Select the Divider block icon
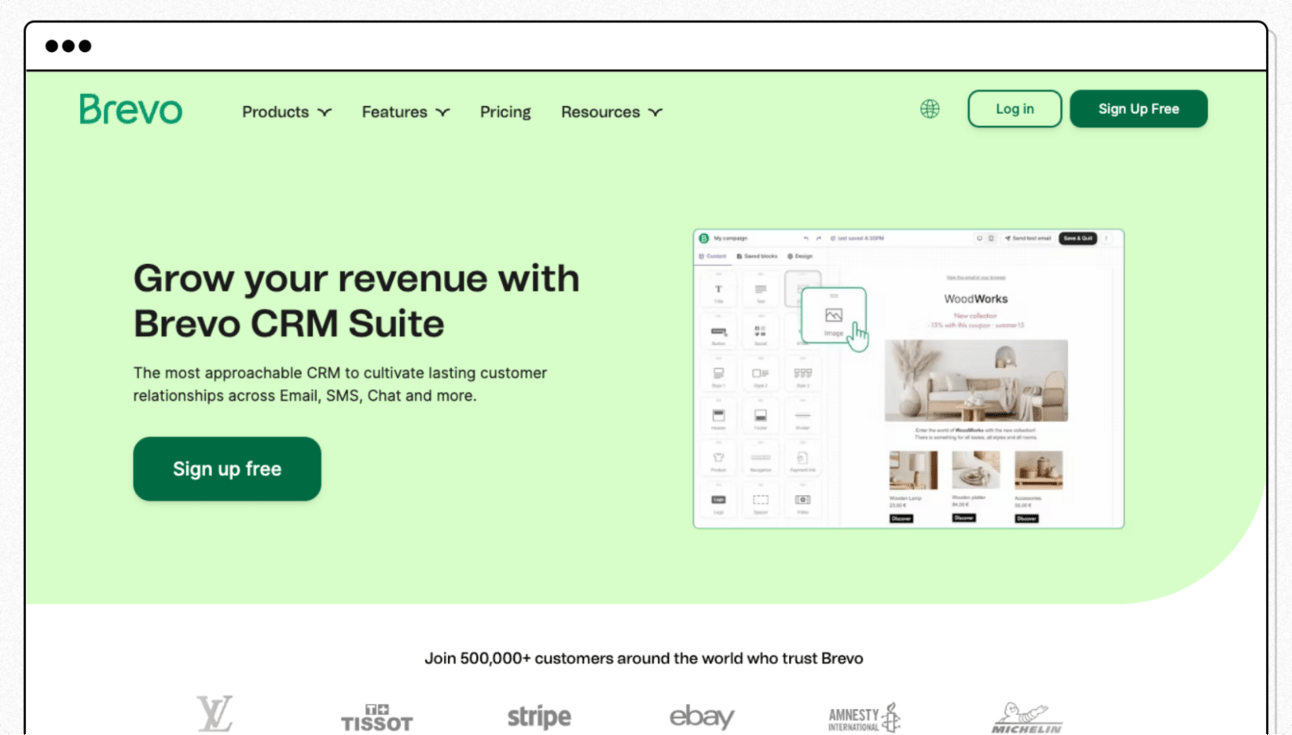The image size is (1292, 735). pos(802,417)
